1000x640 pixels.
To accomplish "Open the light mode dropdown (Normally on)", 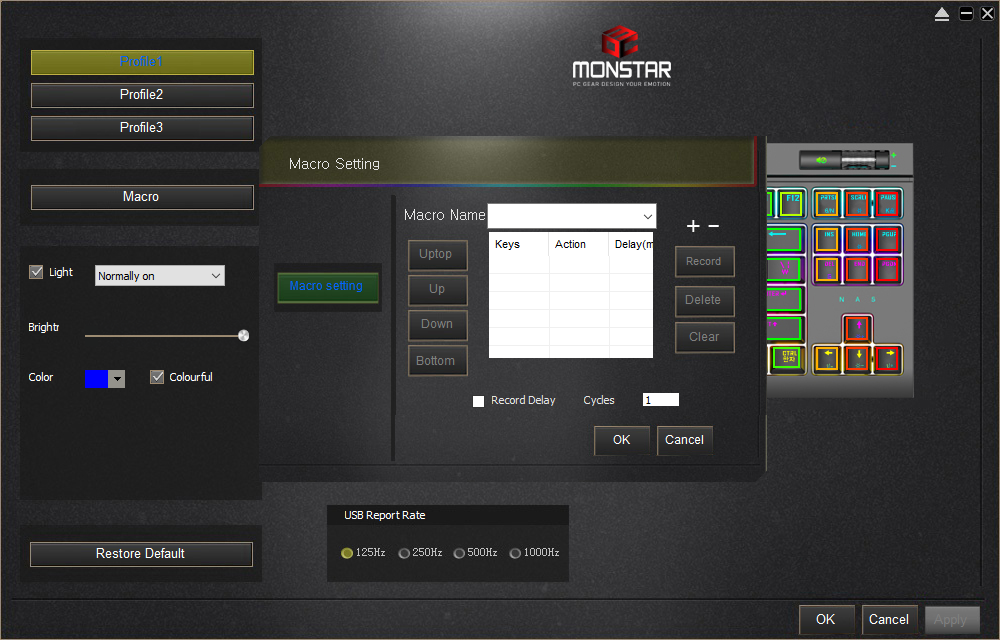I will click(159, 275).
